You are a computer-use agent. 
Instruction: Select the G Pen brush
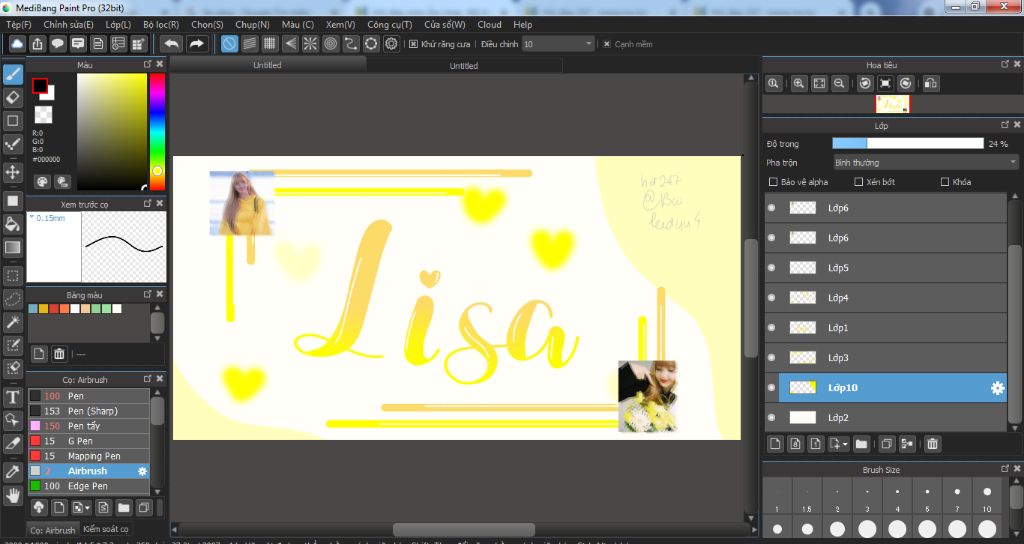(80, 441)
